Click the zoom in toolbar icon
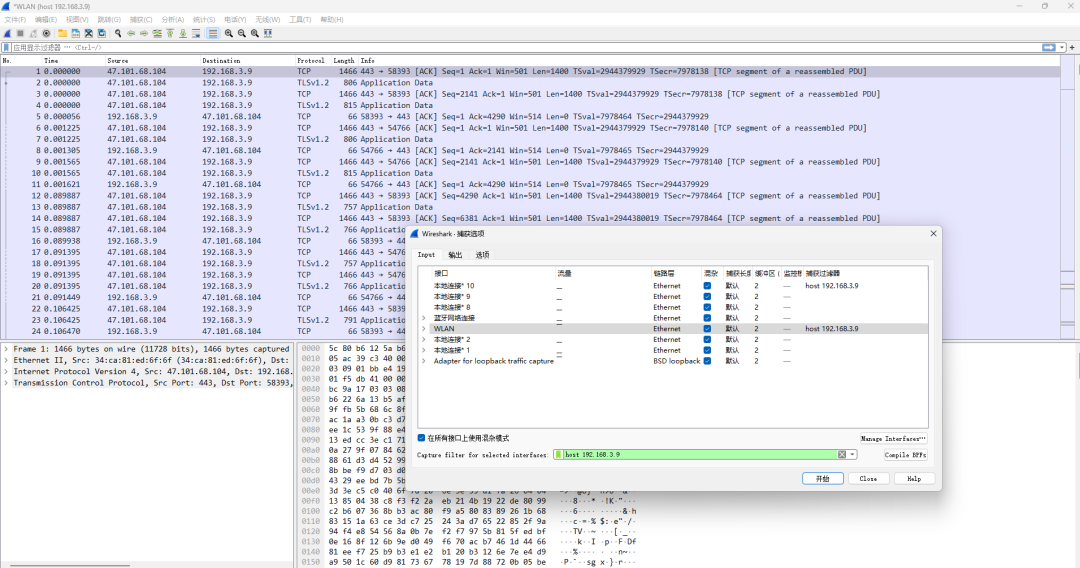This screenshot has width=1080, height=568. coord(229,33)
